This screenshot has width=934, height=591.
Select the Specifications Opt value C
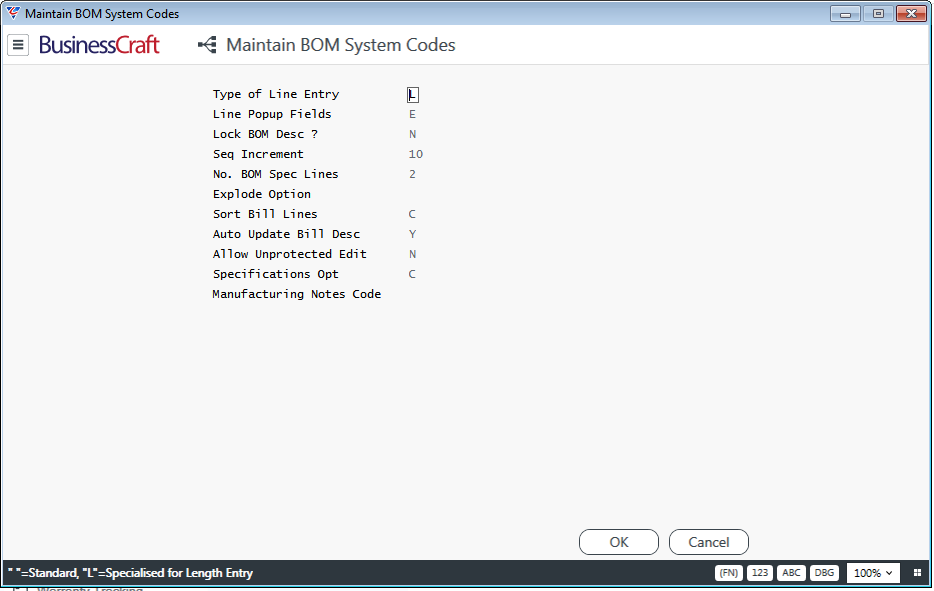pos(412,274)
